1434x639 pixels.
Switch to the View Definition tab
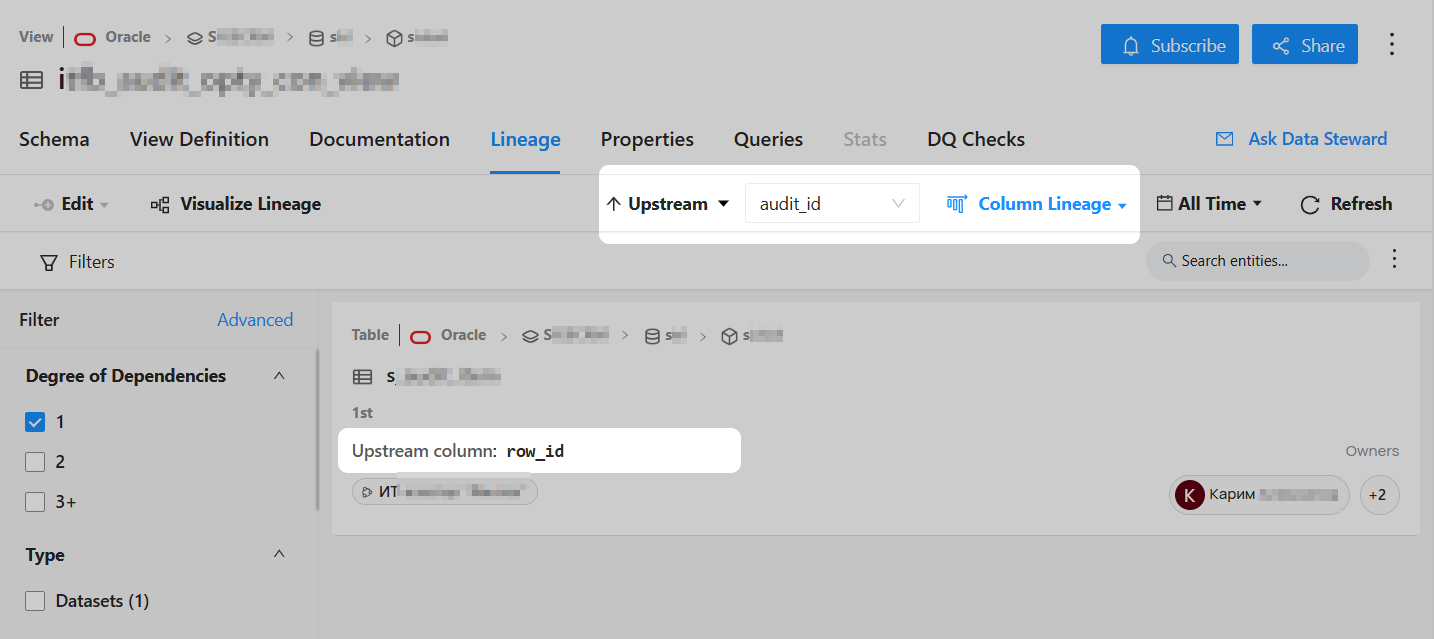click(199, 139)
